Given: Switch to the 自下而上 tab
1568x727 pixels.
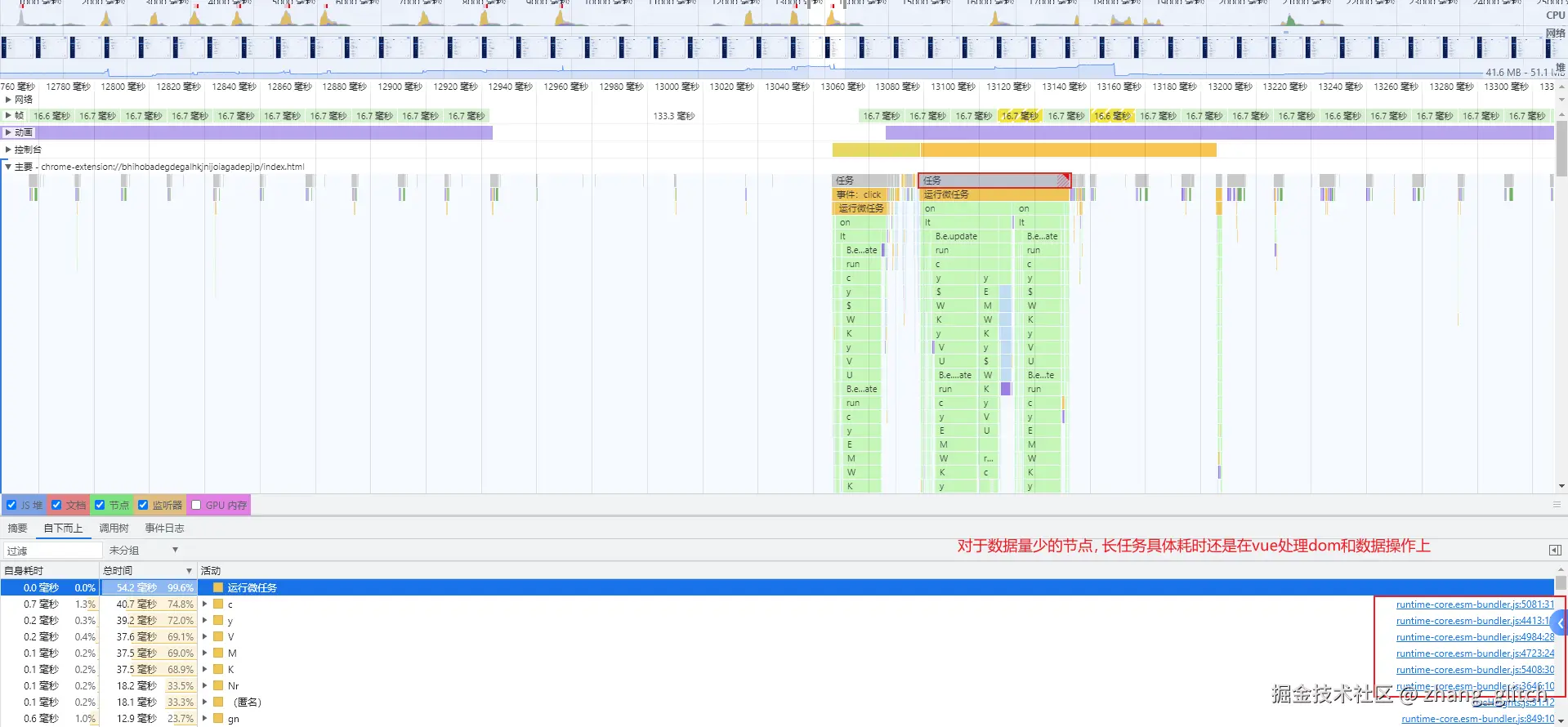Looking at the screenshot, I should click(x=63, y=529).
